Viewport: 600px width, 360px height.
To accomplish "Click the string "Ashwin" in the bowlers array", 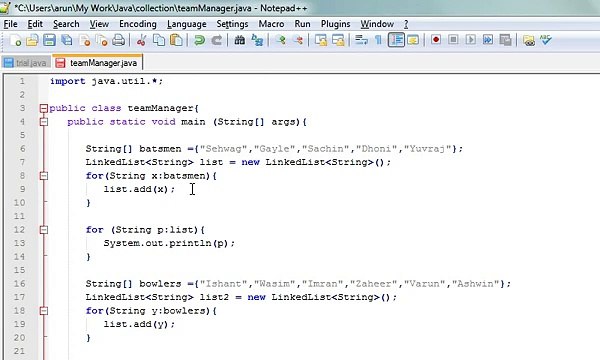I will point(476,284).
